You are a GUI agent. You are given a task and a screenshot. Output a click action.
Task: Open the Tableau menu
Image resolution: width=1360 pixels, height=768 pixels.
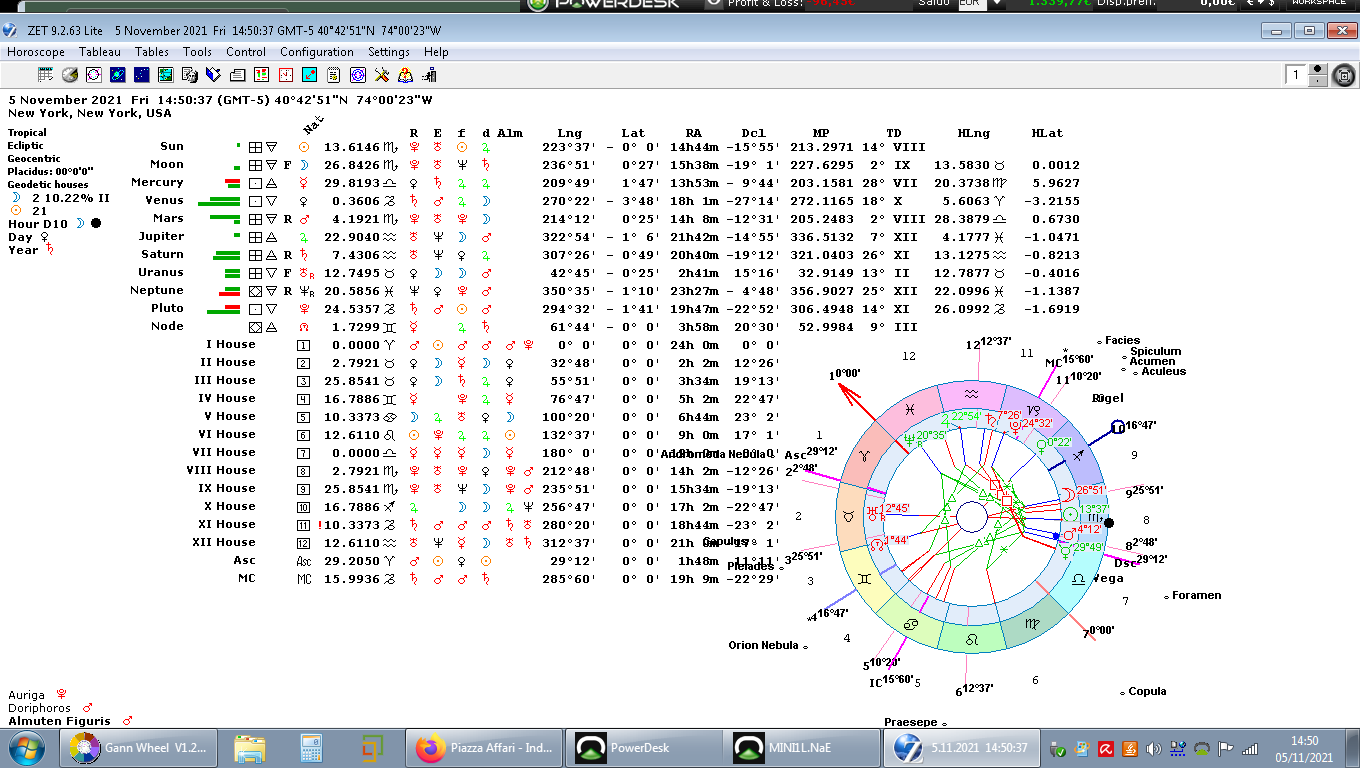click(100, 52)
